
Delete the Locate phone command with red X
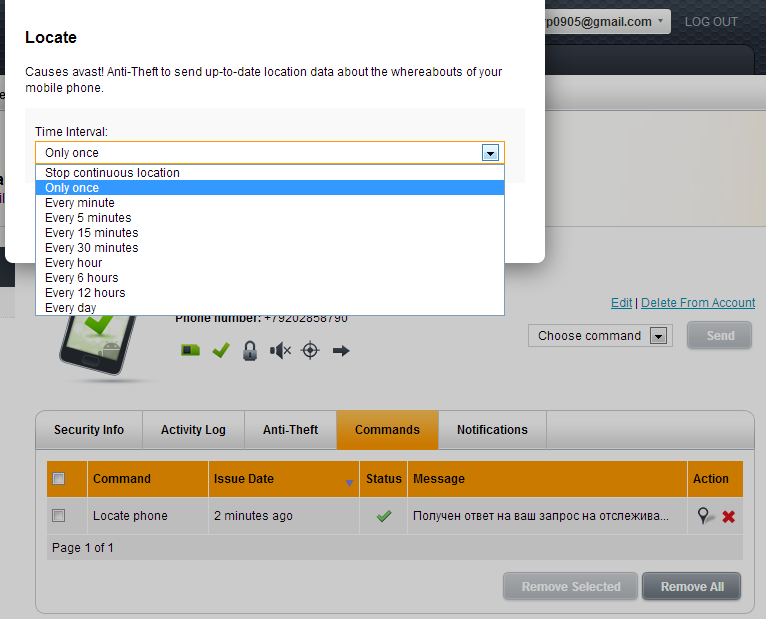pos(729,516)
